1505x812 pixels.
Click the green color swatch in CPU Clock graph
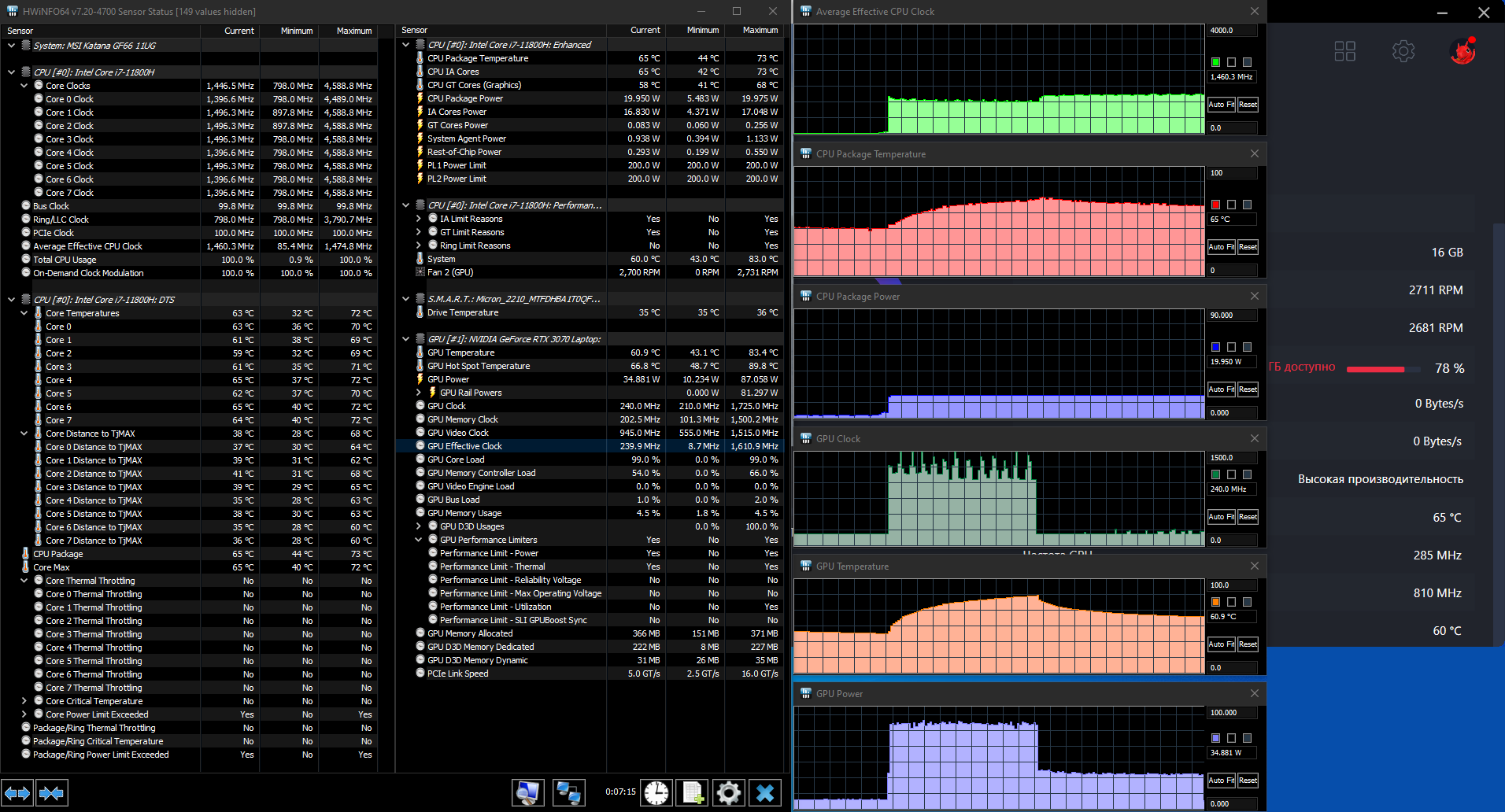point(1215,62)
